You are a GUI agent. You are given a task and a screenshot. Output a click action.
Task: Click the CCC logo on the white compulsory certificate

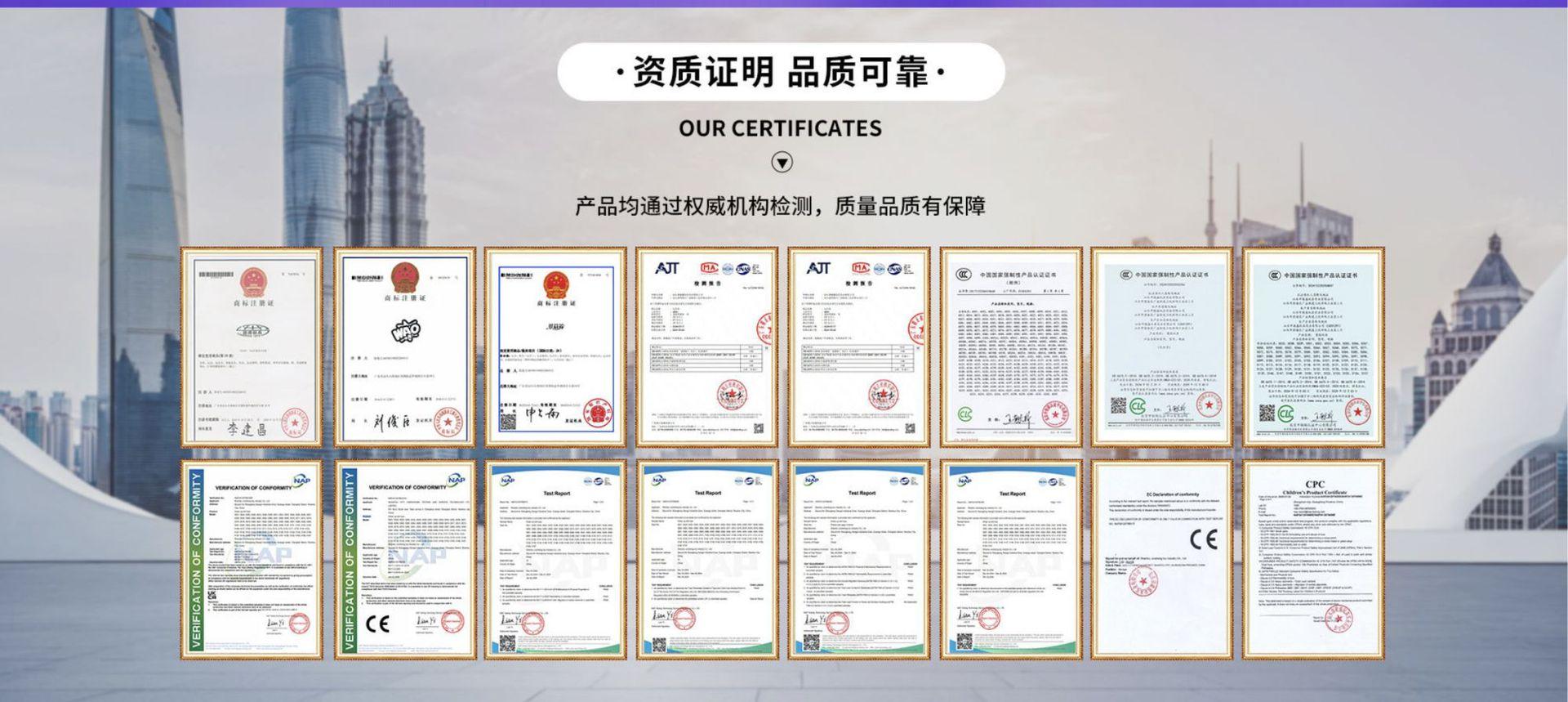click(x=964, y=275)
